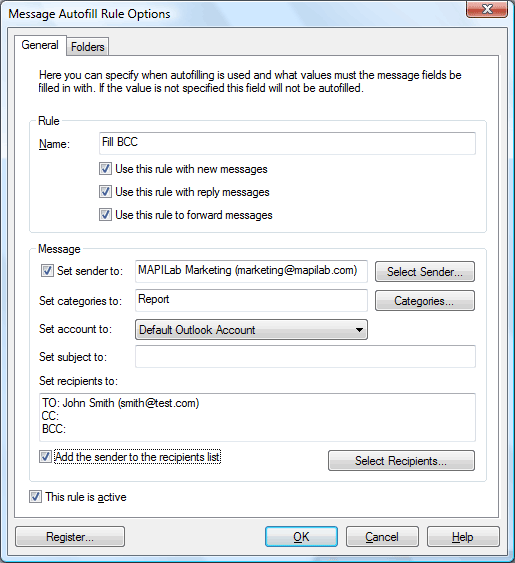
Task: Open Help for this dialog
Action: [x=463, y=537]
